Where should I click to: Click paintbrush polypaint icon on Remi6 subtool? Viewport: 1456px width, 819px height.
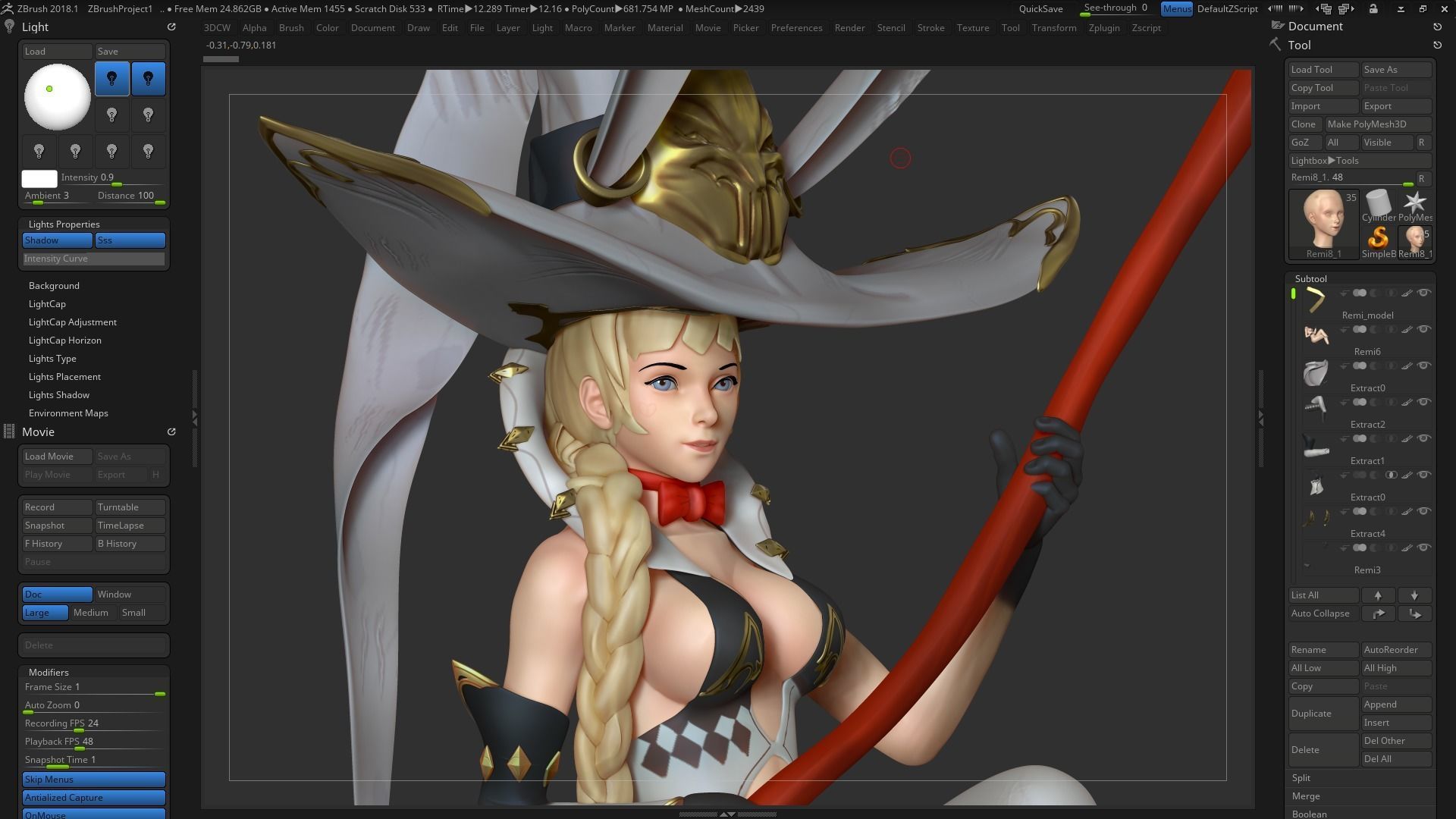pyautogui.click(x=1407, y=330)
